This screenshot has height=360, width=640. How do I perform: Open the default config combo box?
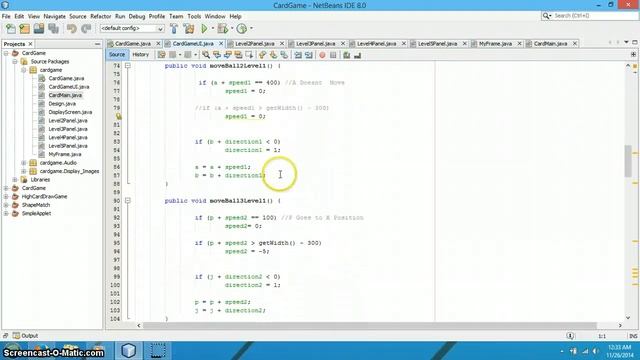(132, 29)
